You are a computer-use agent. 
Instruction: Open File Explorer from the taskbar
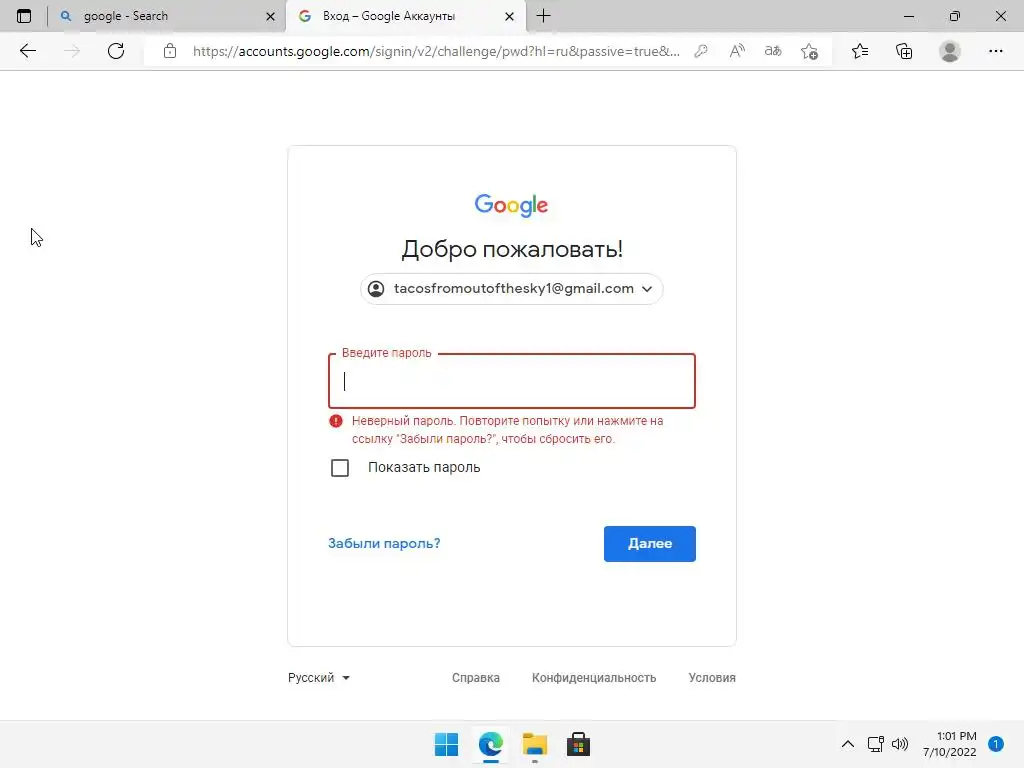click(x=535, y=744)
